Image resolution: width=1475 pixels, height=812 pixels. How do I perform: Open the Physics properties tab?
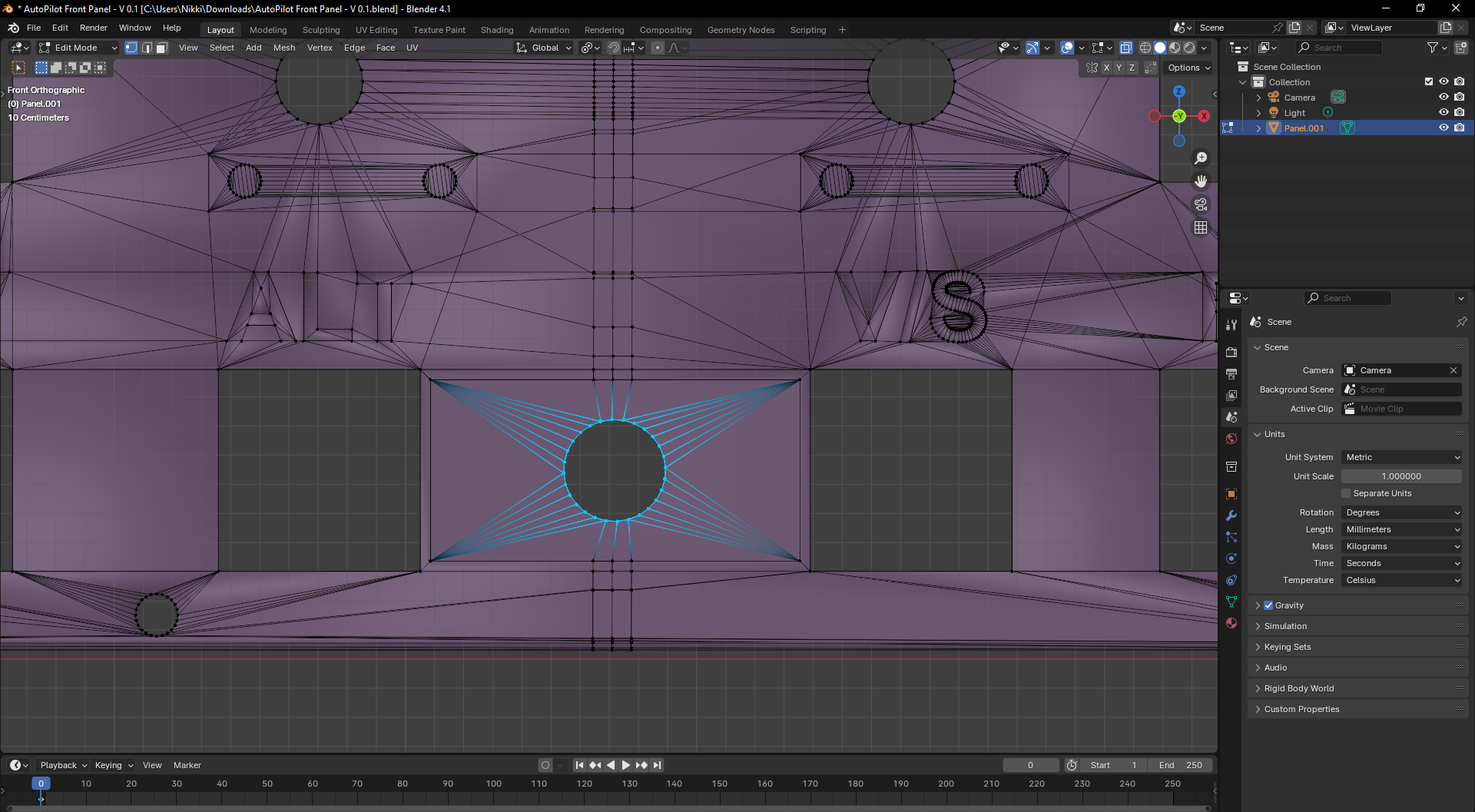click(x=1231, y=558)
